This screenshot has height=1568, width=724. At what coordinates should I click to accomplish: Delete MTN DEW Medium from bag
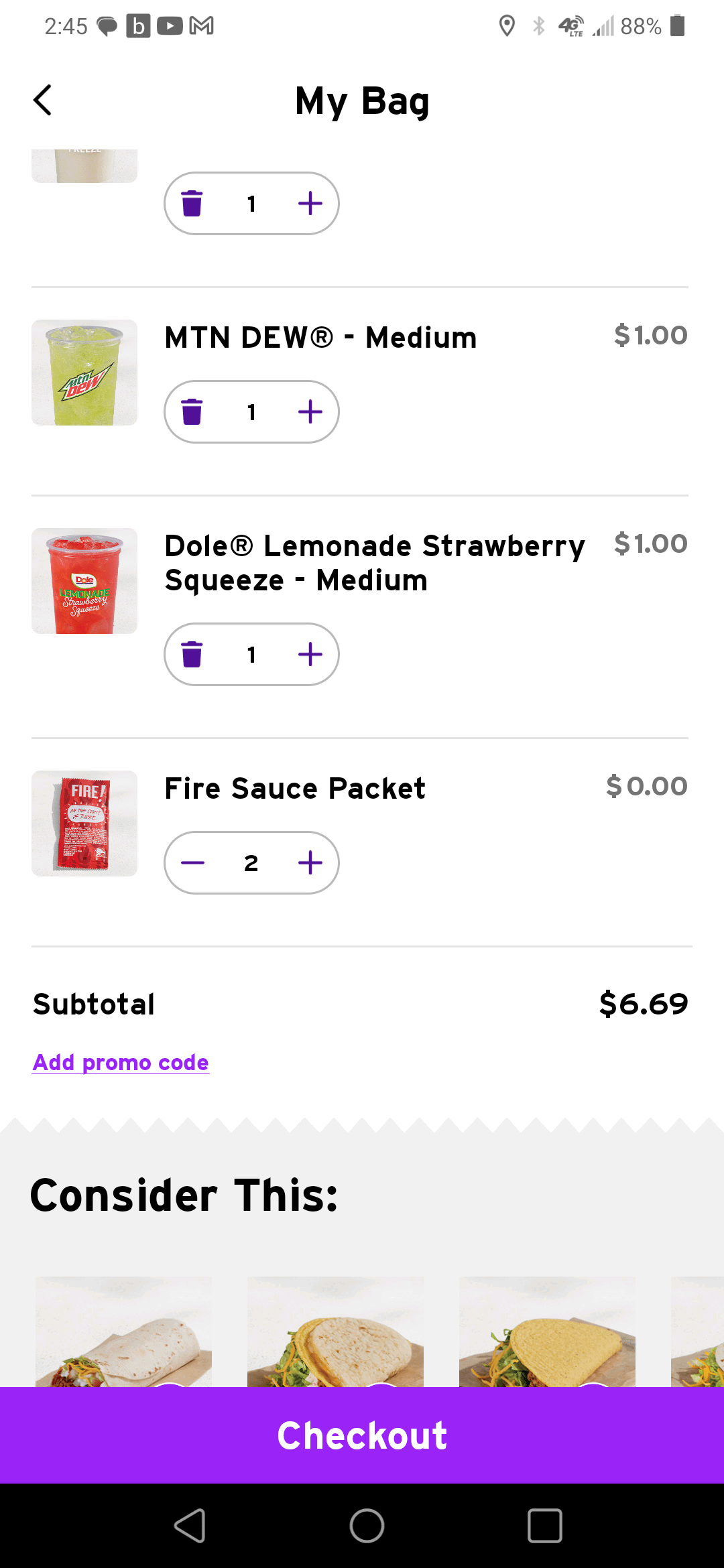coord(192,411)
